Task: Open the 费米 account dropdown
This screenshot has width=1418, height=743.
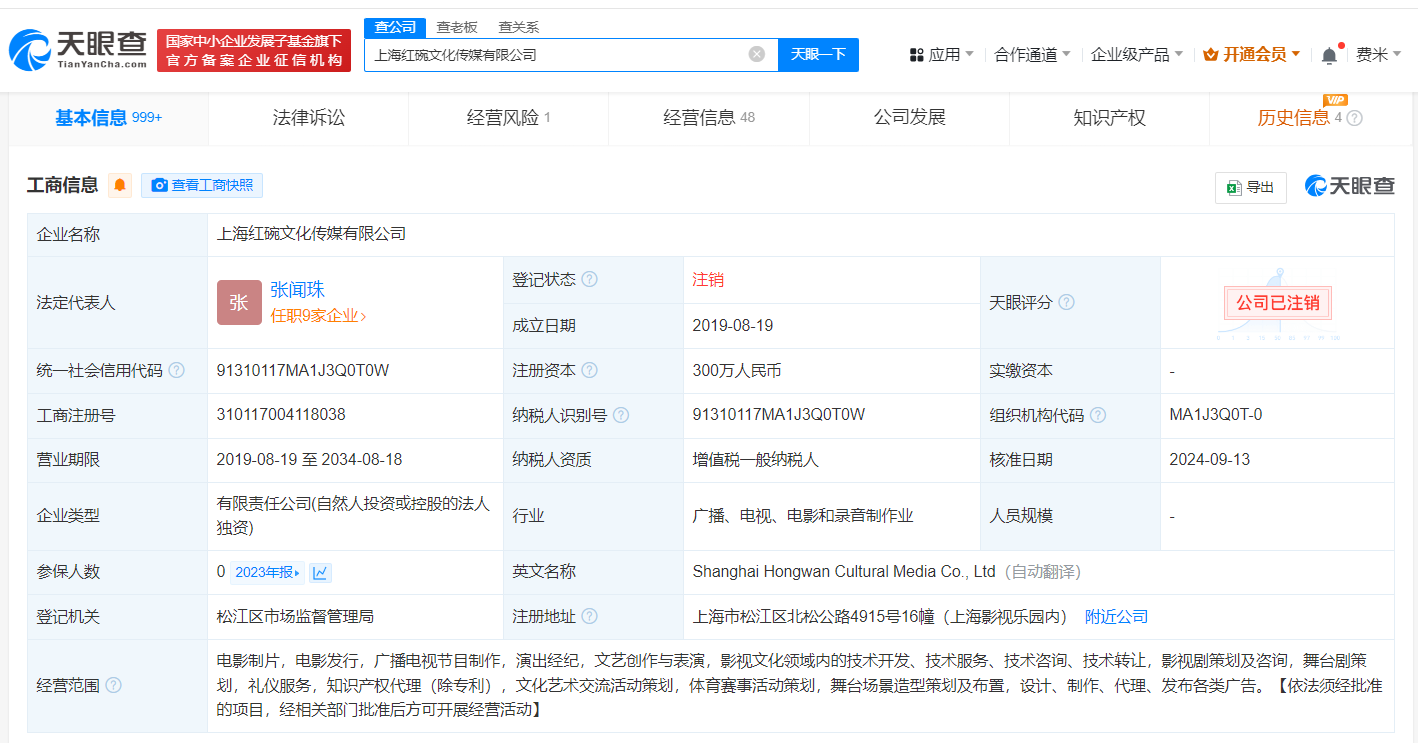Action: pyautogui.click(x=1380, y=54)
